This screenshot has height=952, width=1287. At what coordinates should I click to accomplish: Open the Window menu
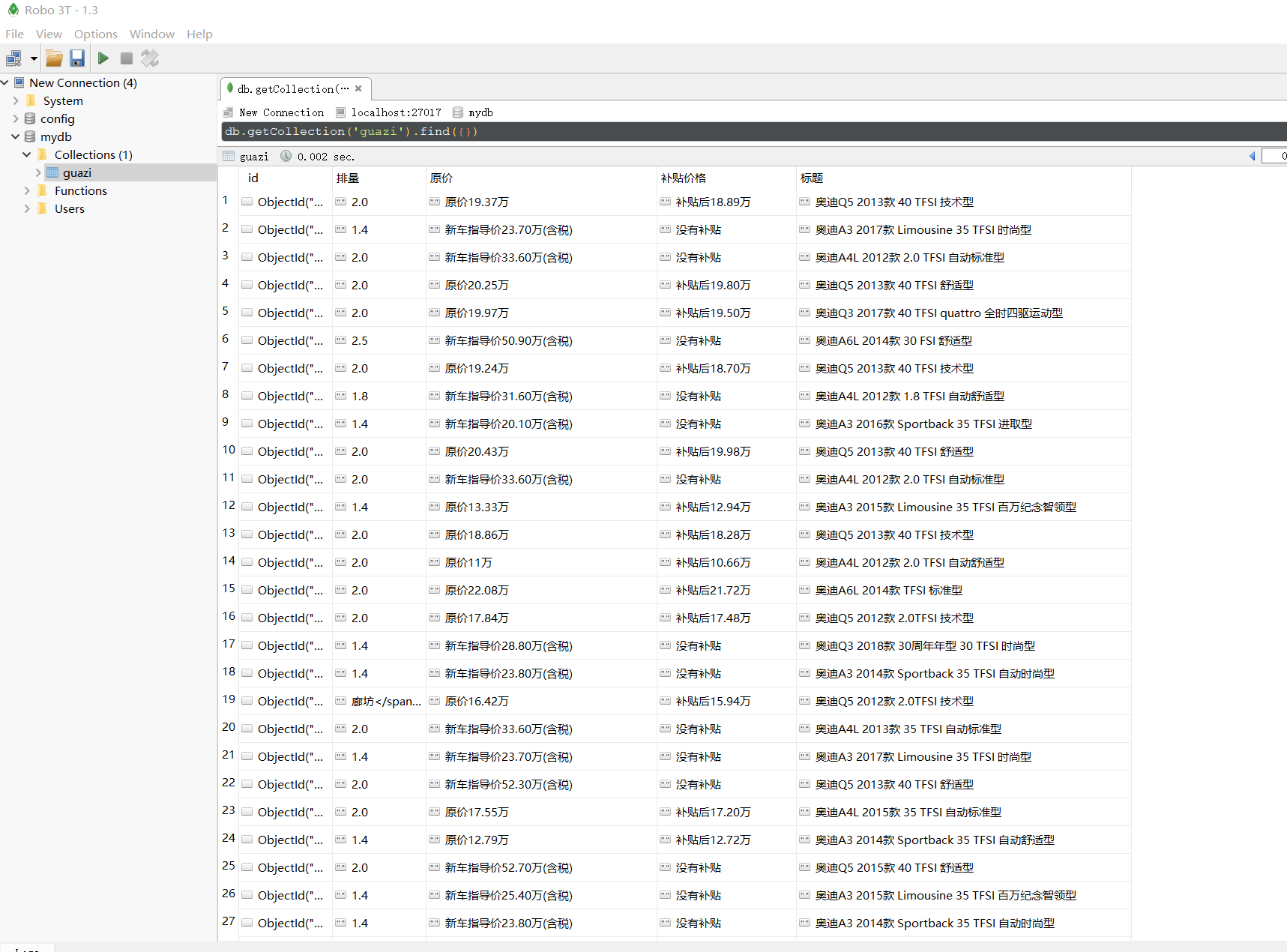tap(152, 34)
